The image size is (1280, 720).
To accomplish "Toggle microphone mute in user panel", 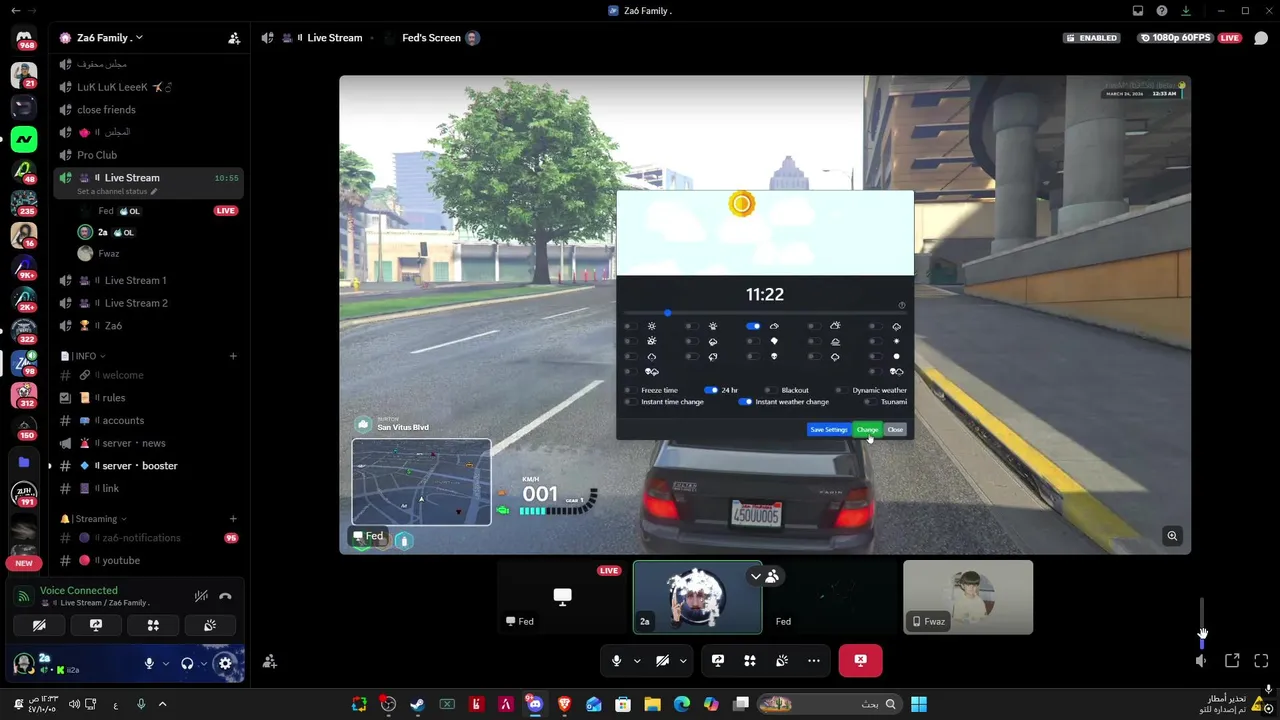I will [x=149, y=663].
